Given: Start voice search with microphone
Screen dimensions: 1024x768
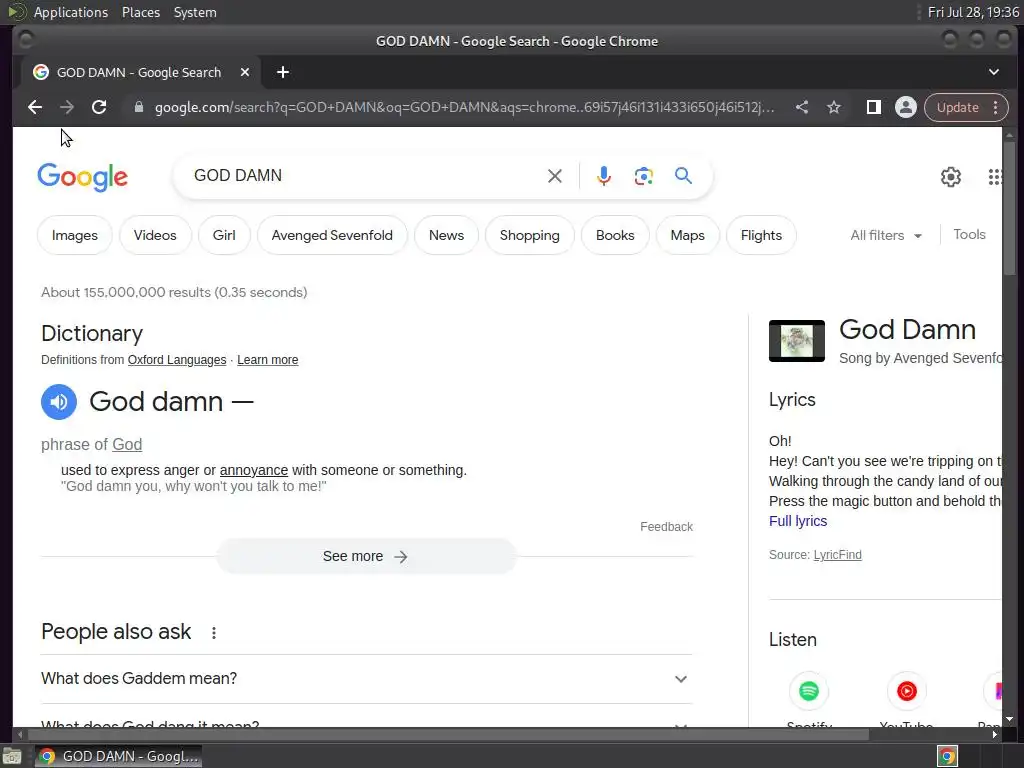Looking at the screenshot, I should click(604, 176).
